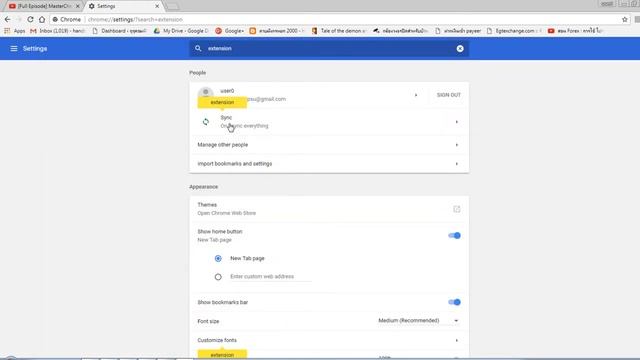This screenshot has width=640, height=360.
Task: Click the green Sync arrows icon
Action: 206,122
